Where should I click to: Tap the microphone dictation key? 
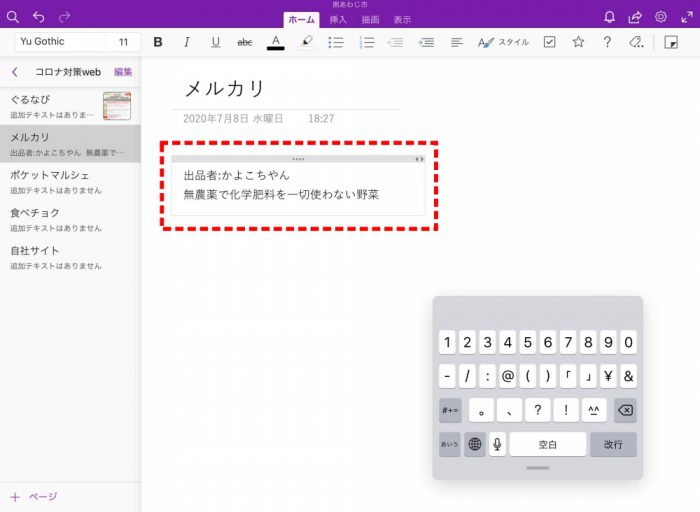pos(497,444)
